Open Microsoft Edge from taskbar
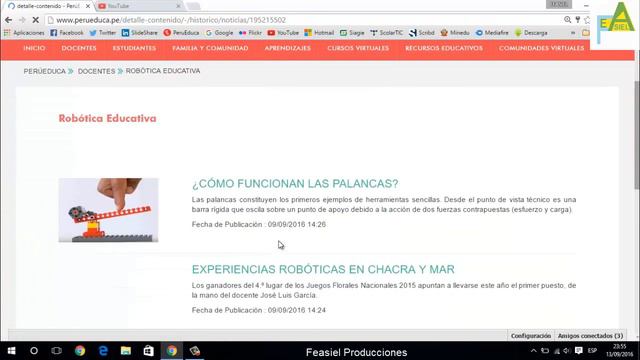The height and width of the screenshot is (360, 640). coord(103,351)
